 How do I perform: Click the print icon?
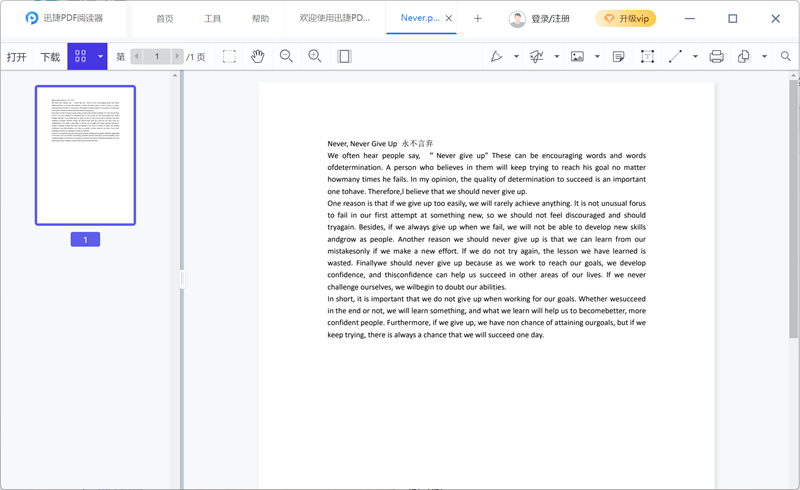[716, 56]
